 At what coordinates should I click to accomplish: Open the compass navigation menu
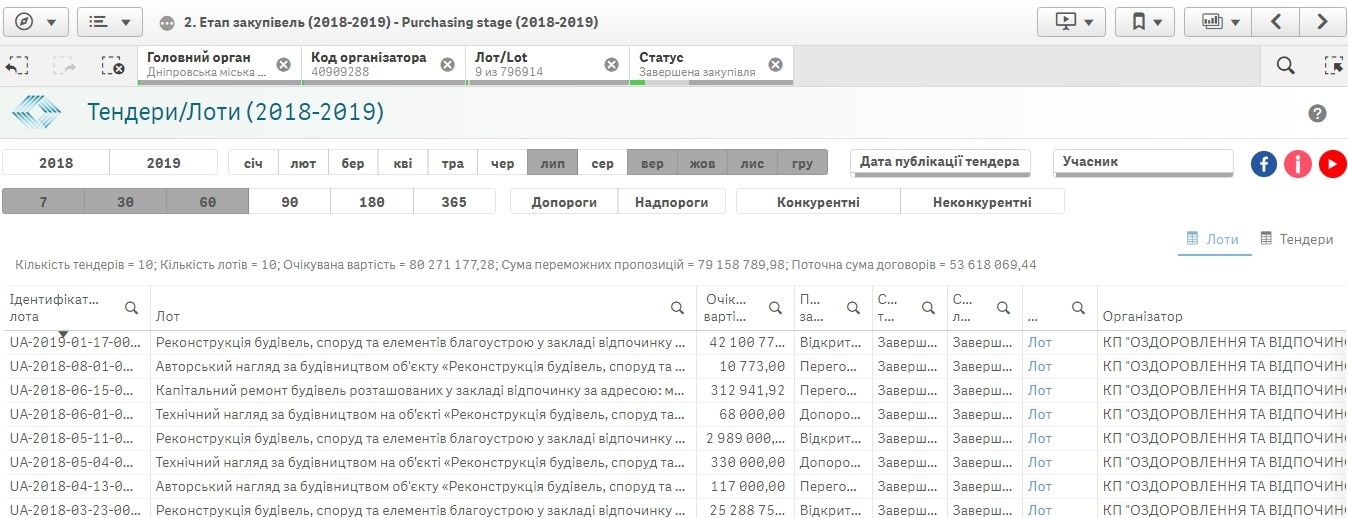(x=35, y=21)
